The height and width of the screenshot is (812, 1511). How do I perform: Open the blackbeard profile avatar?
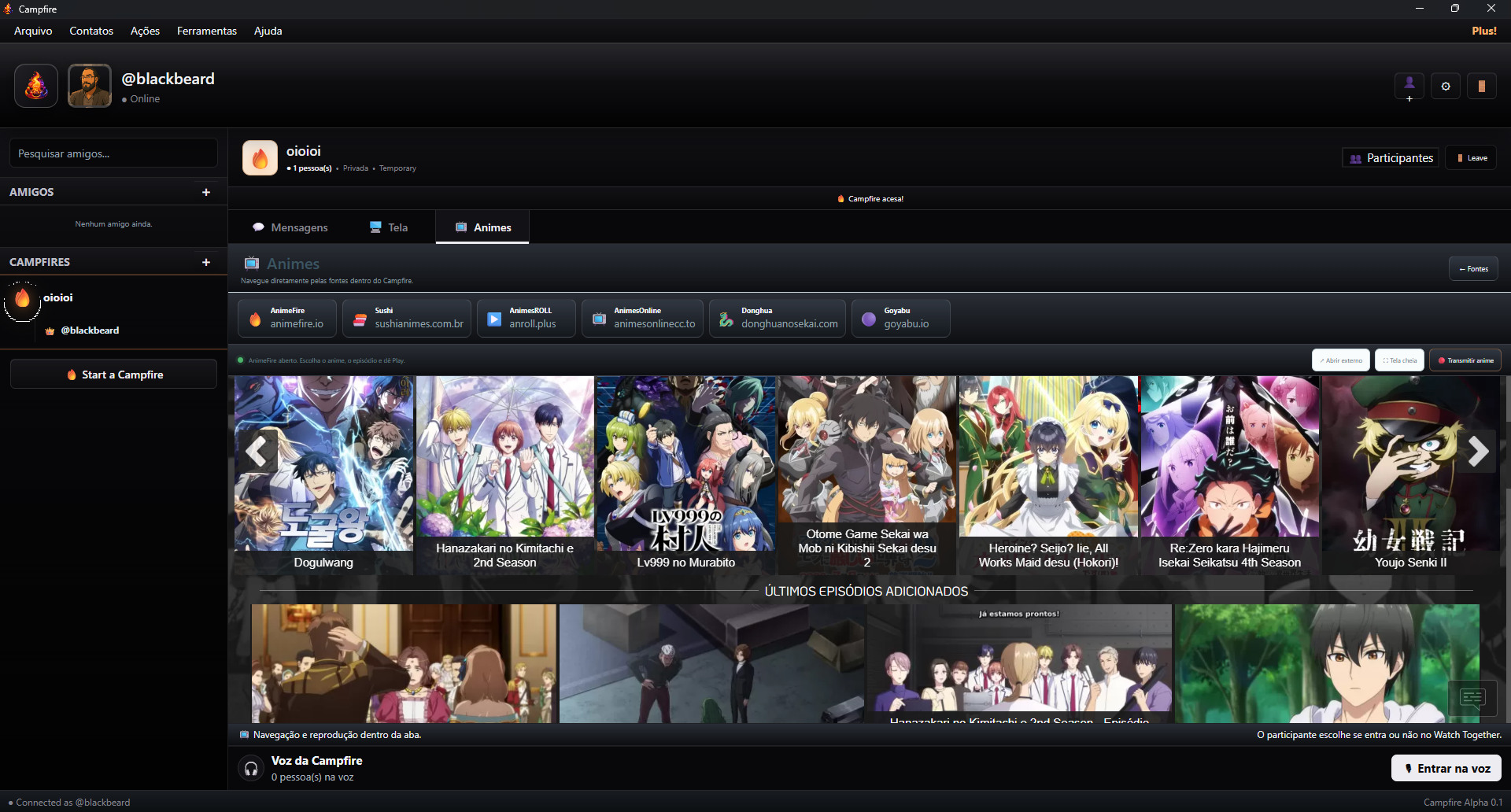(x=90, y=86)
